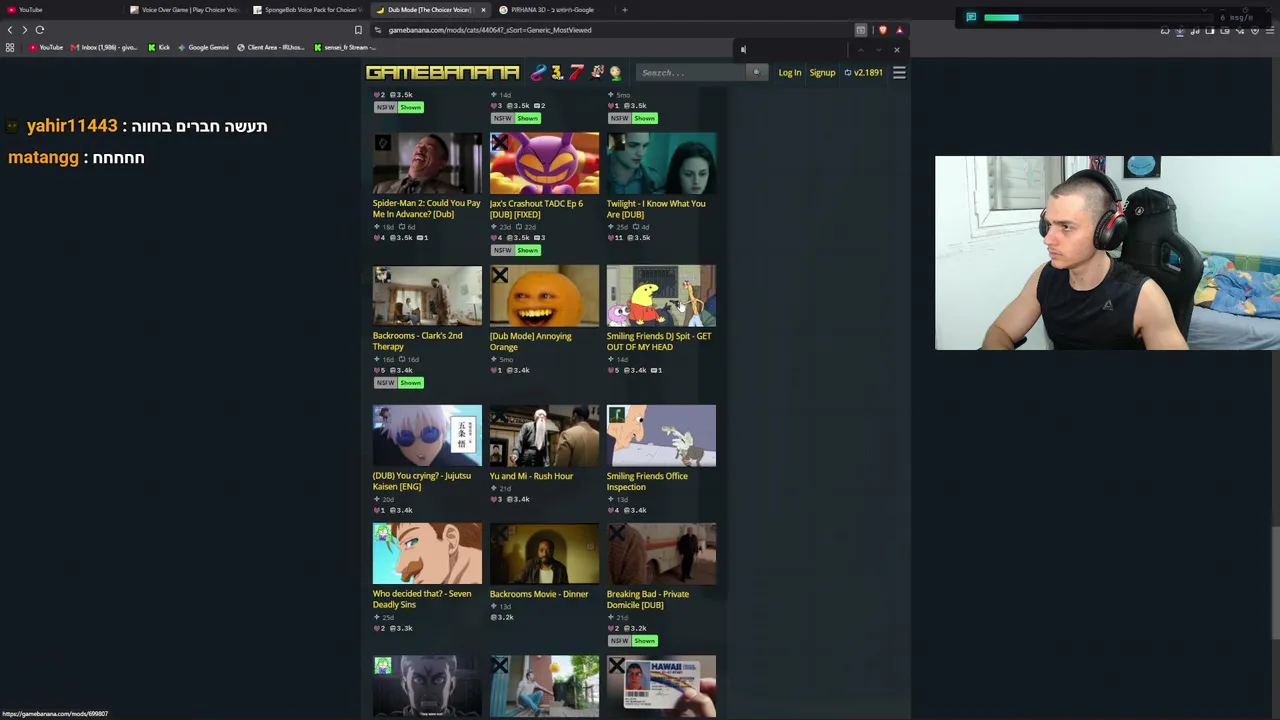
Task: Click the browser forward arrow
Action: pos(24,30)
